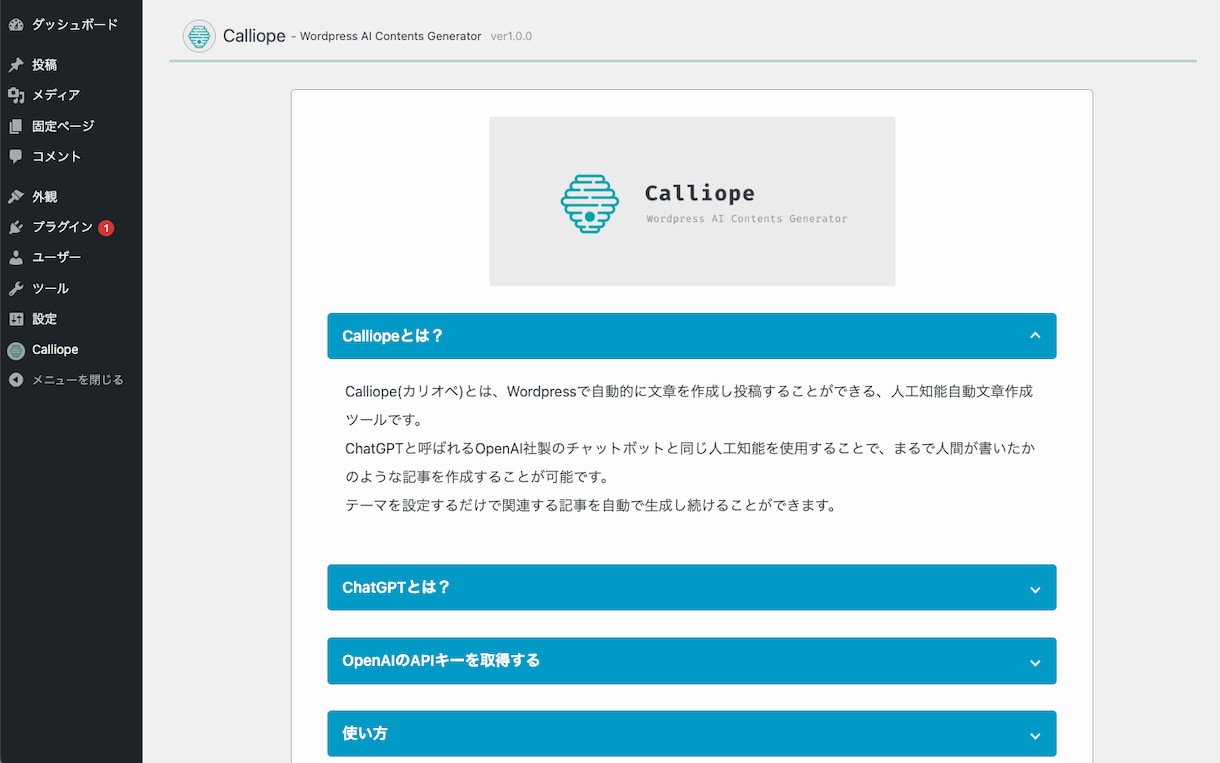The height and width of the screenshot is (763, 1220).
Task: Click chevron on OpenAIのAPIキーを取得する row
Action: point(1035,663)
